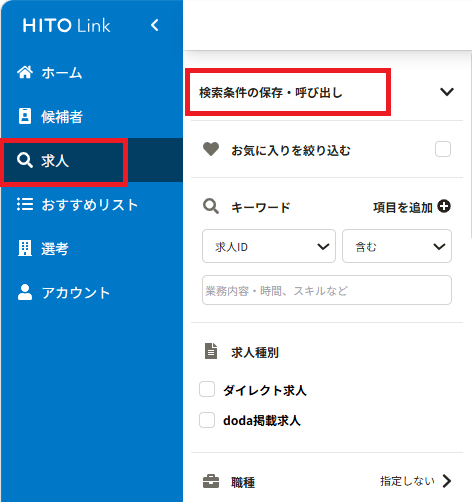Check the doda掲載求人 checkbox
Viewport: 472px width, 502px height.
(x=207, y=420)
